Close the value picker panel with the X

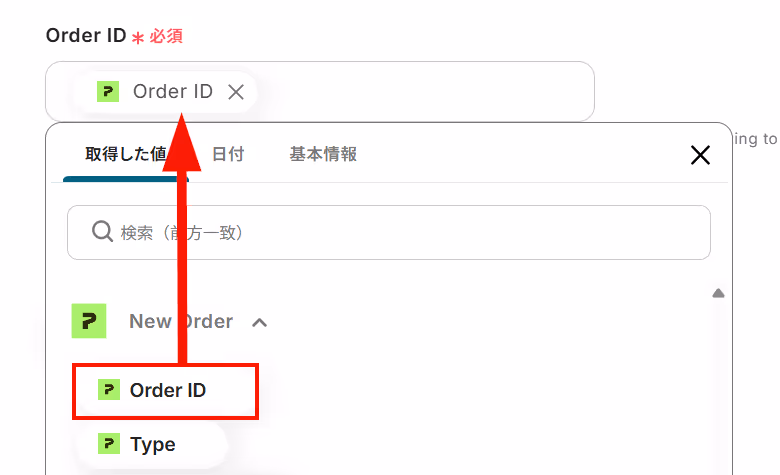[x=700, y=155]
